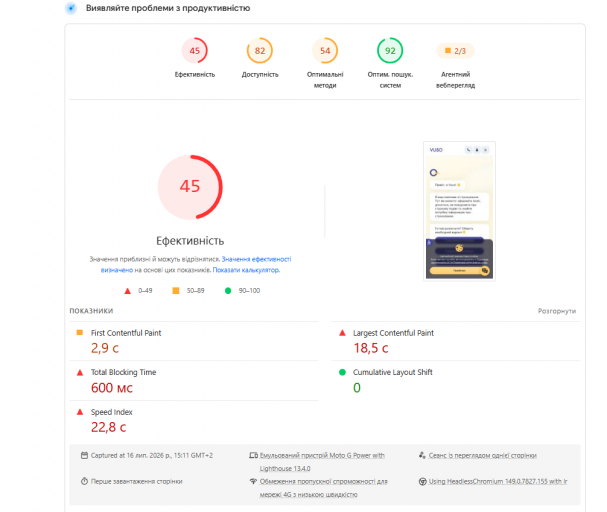
Task: Open the Показати калькулятор link
Action: pos(246,270)
